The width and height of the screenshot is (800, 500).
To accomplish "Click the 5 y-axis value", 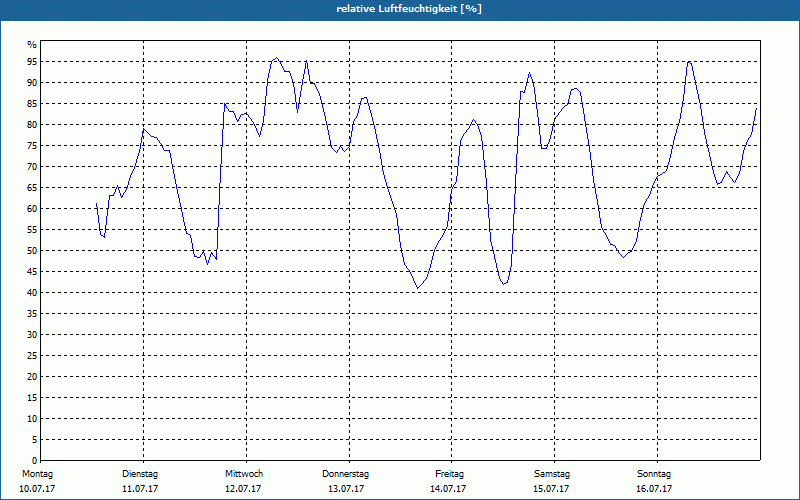I will [35, 439].
